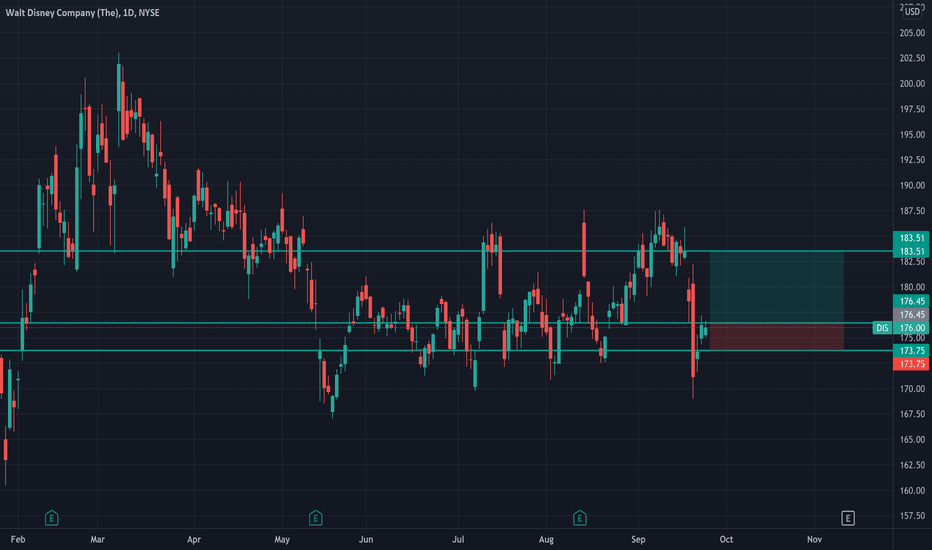Image resolution: width=932 pixels, height=550 pixels.
Task: Click the 165.00 price axis label
Action: [x=912, y=439]
